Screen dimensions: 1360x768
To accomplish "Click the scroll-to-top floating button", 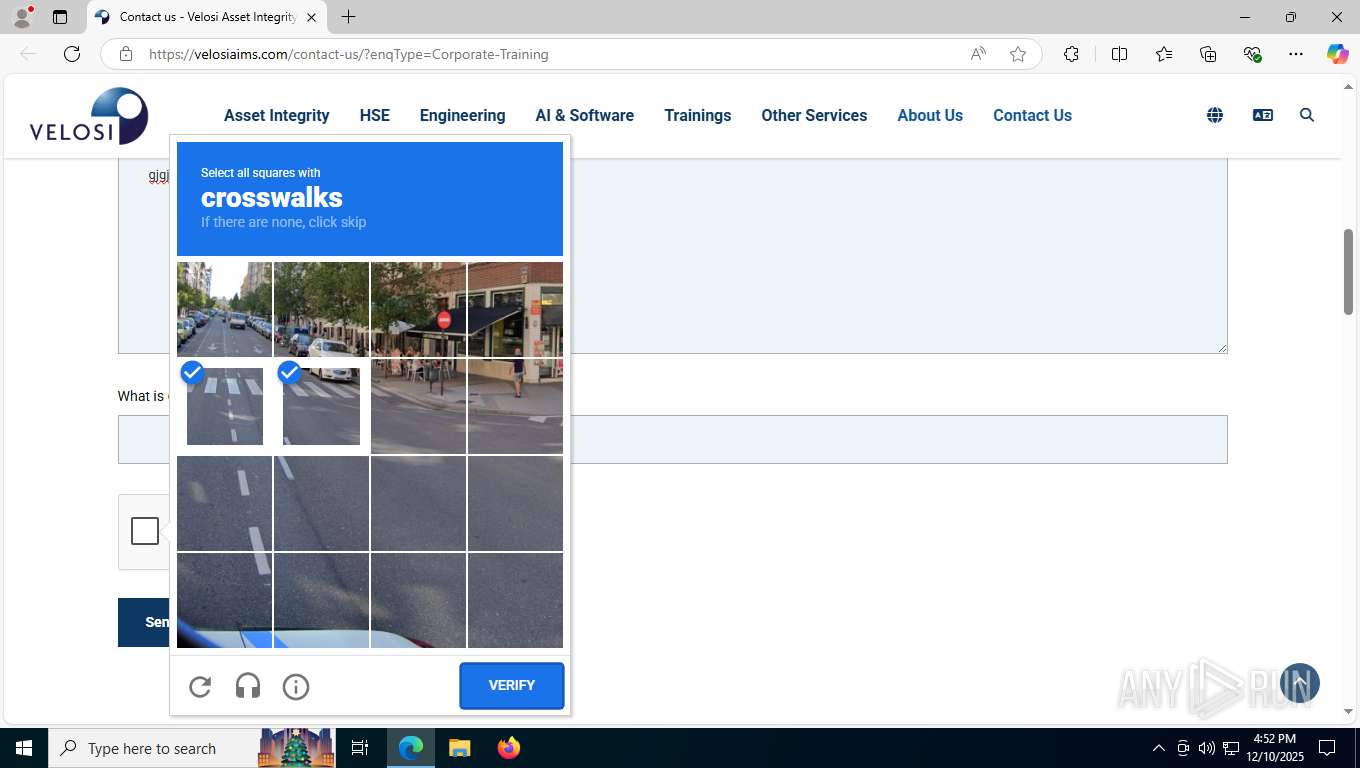I will [x=1300, y=683].
